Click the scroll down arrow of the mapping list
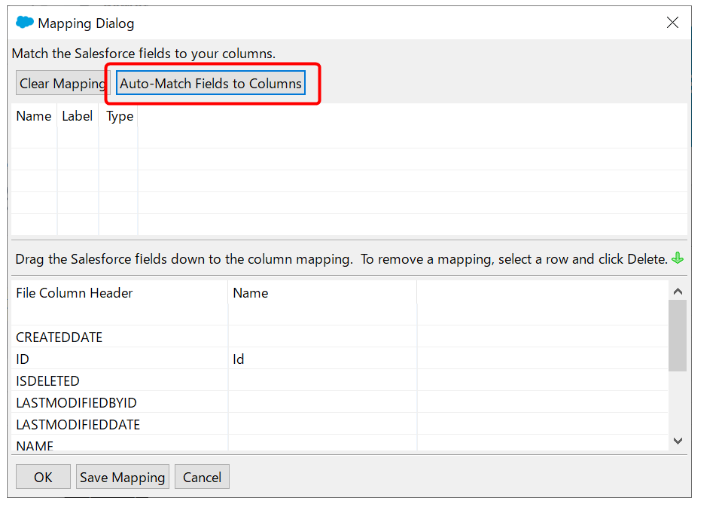Screen dimensions: 706x511 tap(678, 441)
